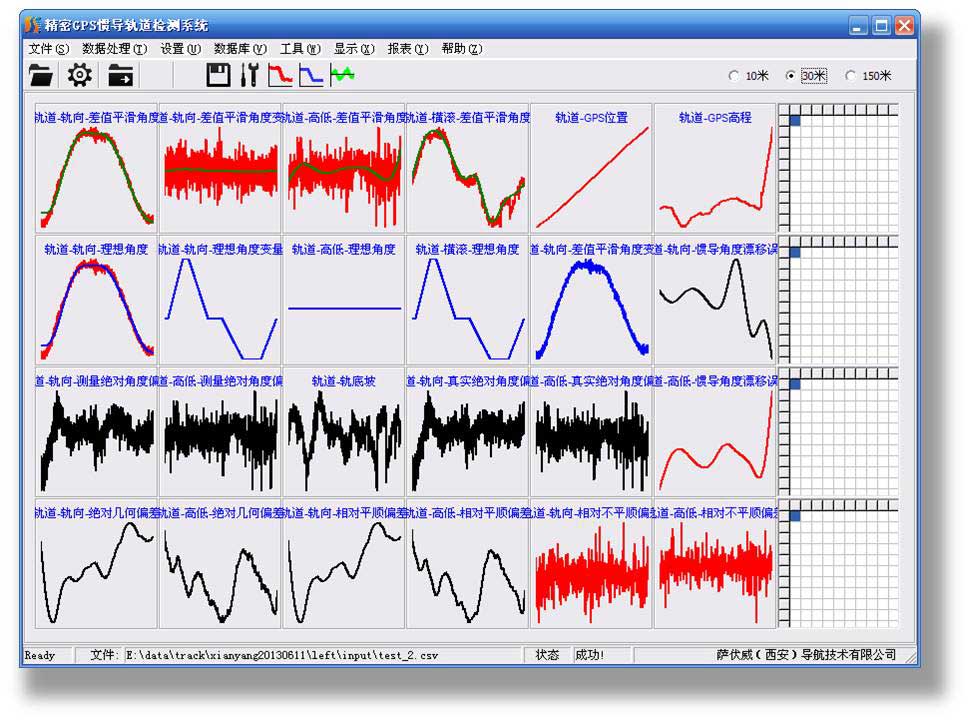Open the 轨道-轨向-理想角度变量 chart
The width and height of the screenshot is (970, 722).
220,300
